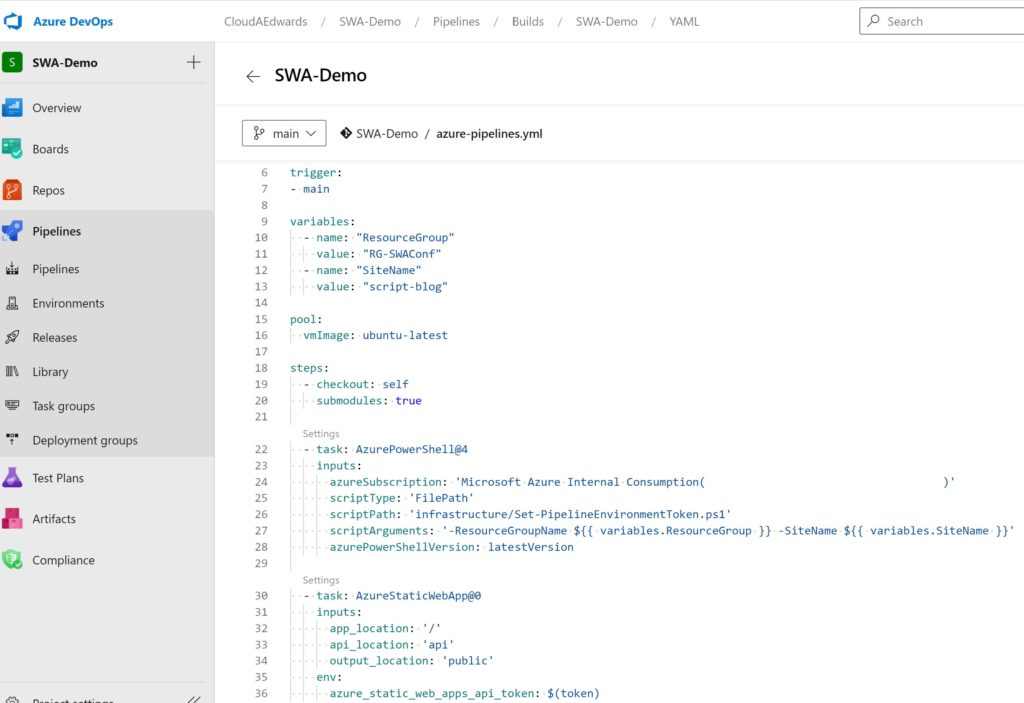Click the Task groups icon
Image resolution: width=1024 pixels, height=703 pixels.
pos(12,406)
